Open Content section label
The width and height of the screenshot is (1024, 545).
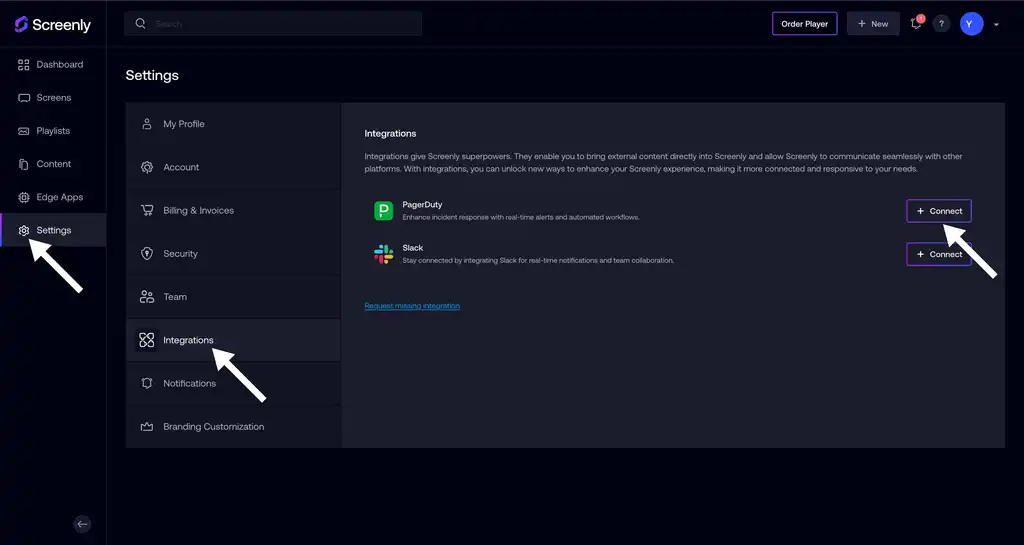click(x=54, y=164)
